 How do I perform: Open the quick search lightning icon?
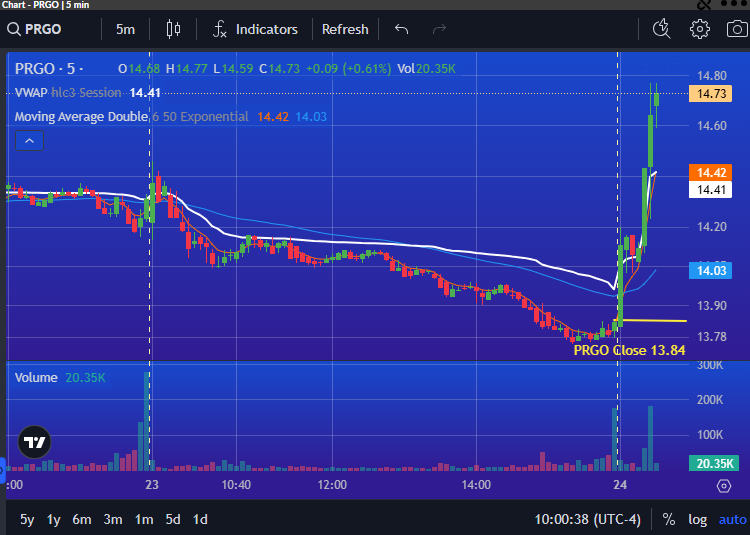click(x=662, y=29)
